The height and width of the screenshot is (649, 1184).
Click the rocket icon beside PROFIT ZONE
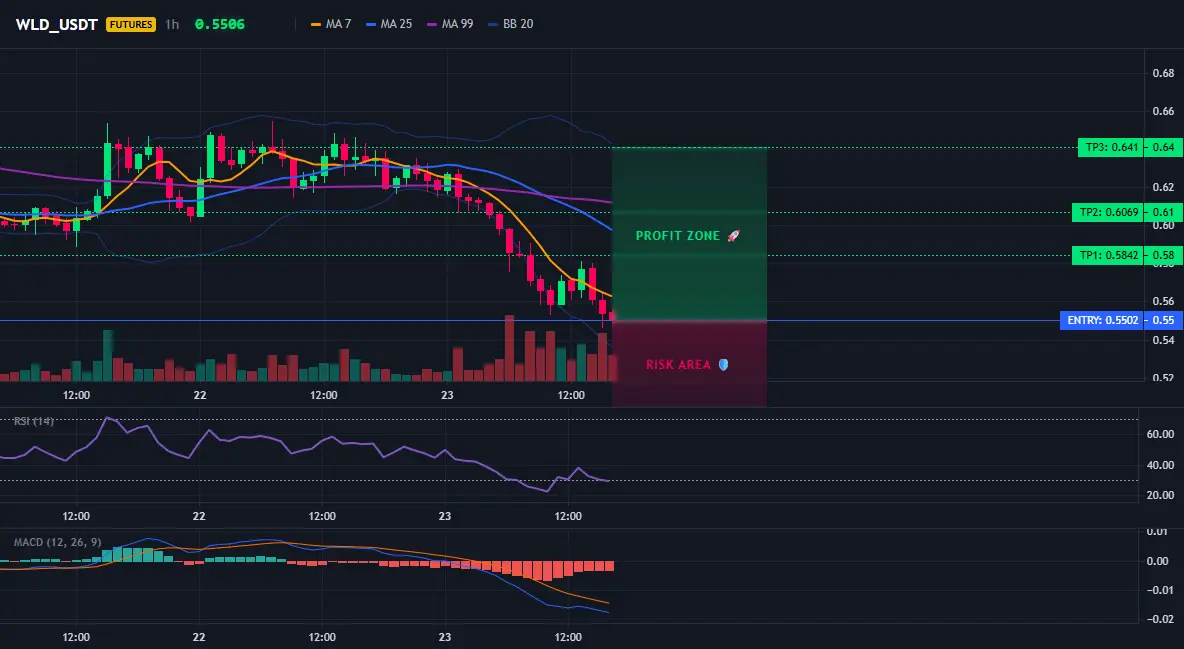(733, 236)
